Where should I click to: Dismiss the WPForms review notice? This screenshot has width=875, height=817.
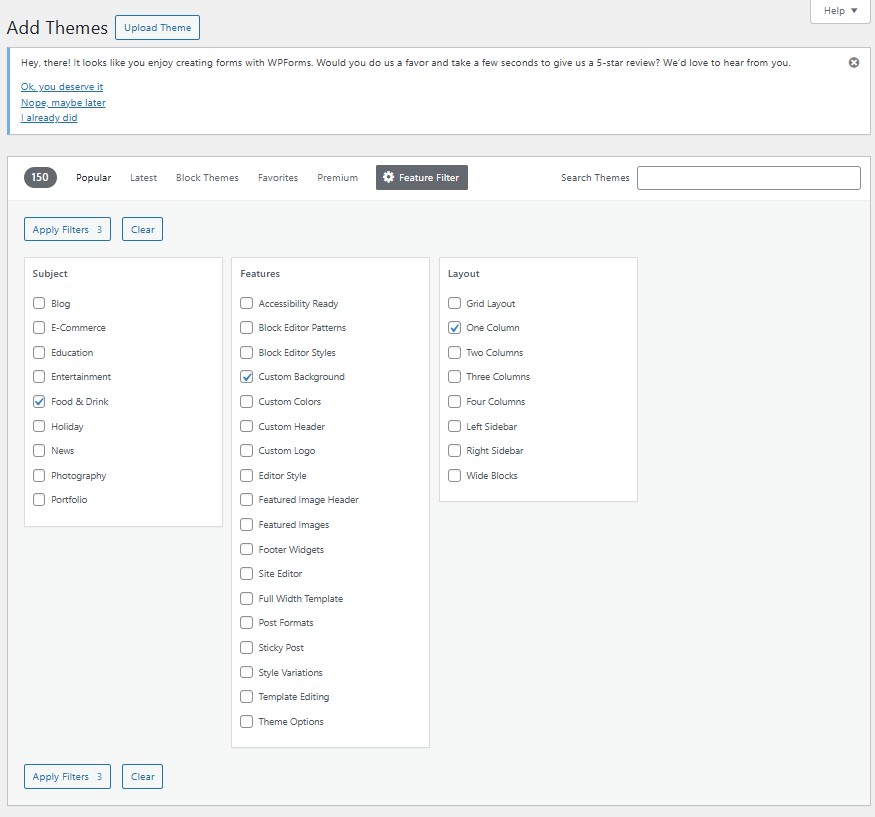(x=853, y=62)
